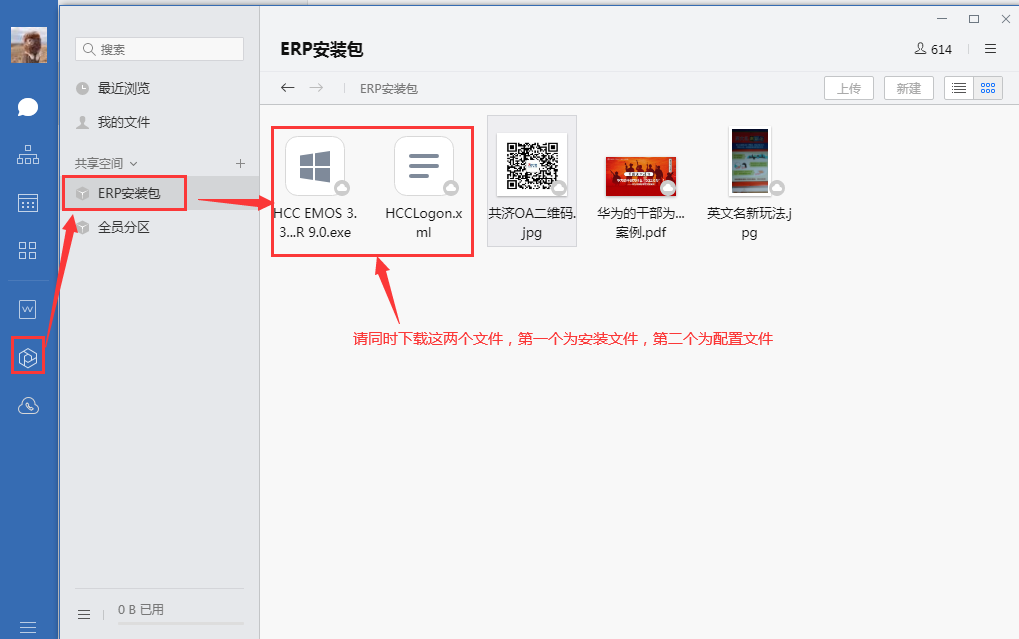Select the HCCLogon.xml file

click(424, 187)
